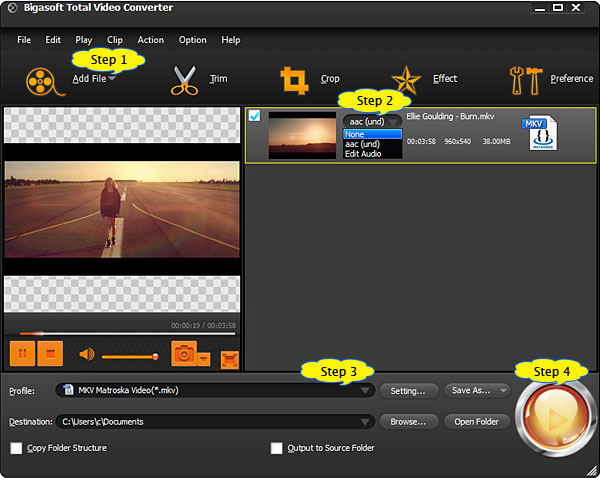This screenshot has width=600, height=478.
Task: Click the 38.00MB file size text
Action: 496,141
